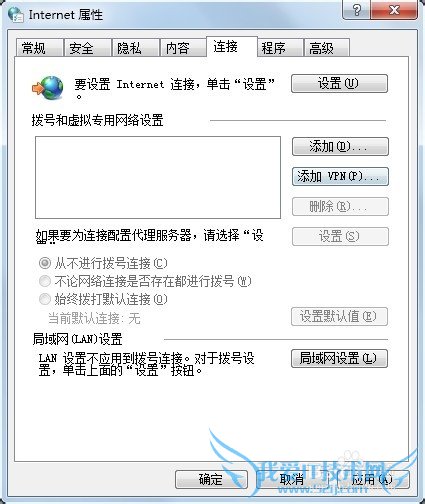This screenshot has width=425, height=504.
Task: Click the 添加 VPN(P)... button
Action: 340,176
